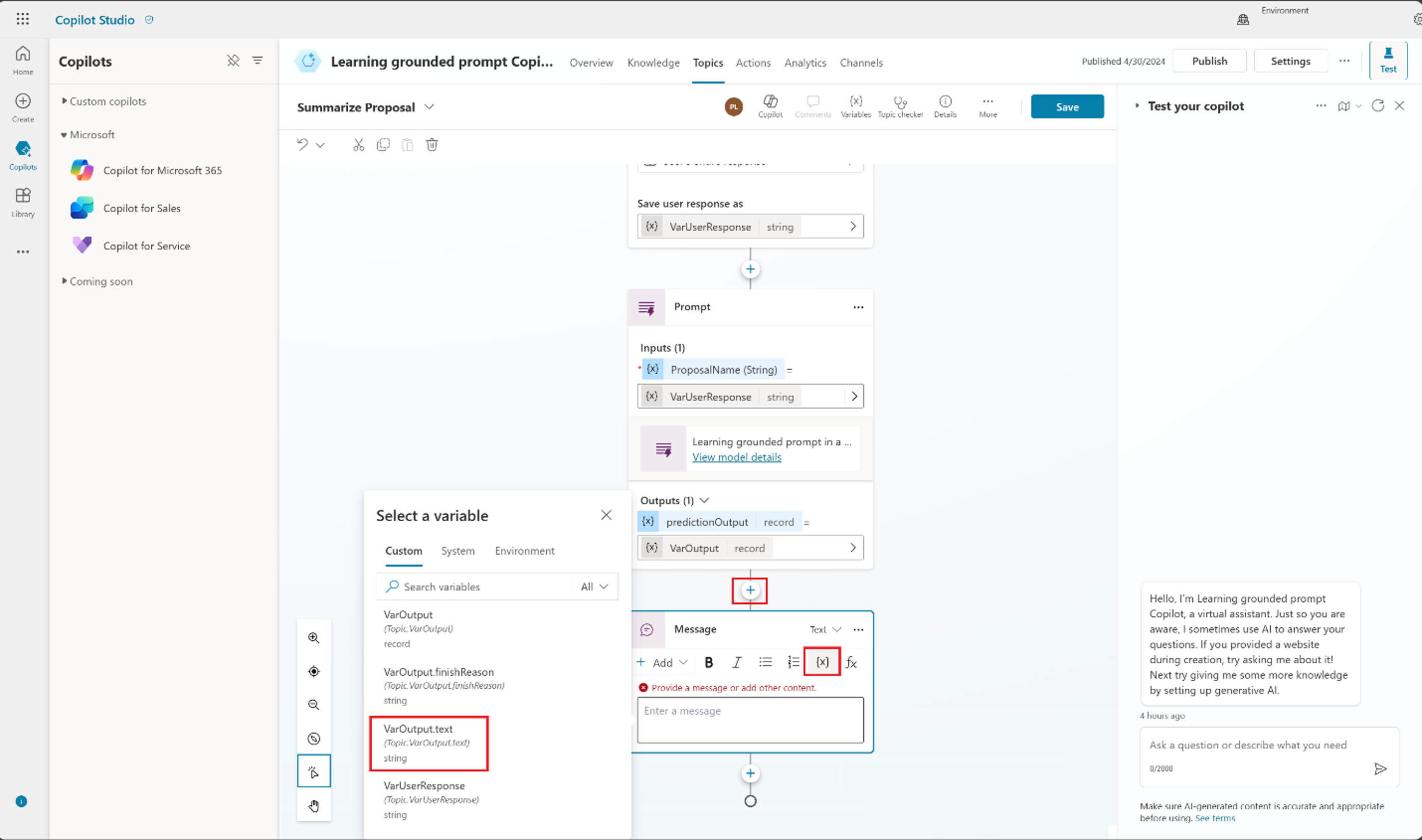
Task: Switch to the Overview tab
Action: pos(591,62)
